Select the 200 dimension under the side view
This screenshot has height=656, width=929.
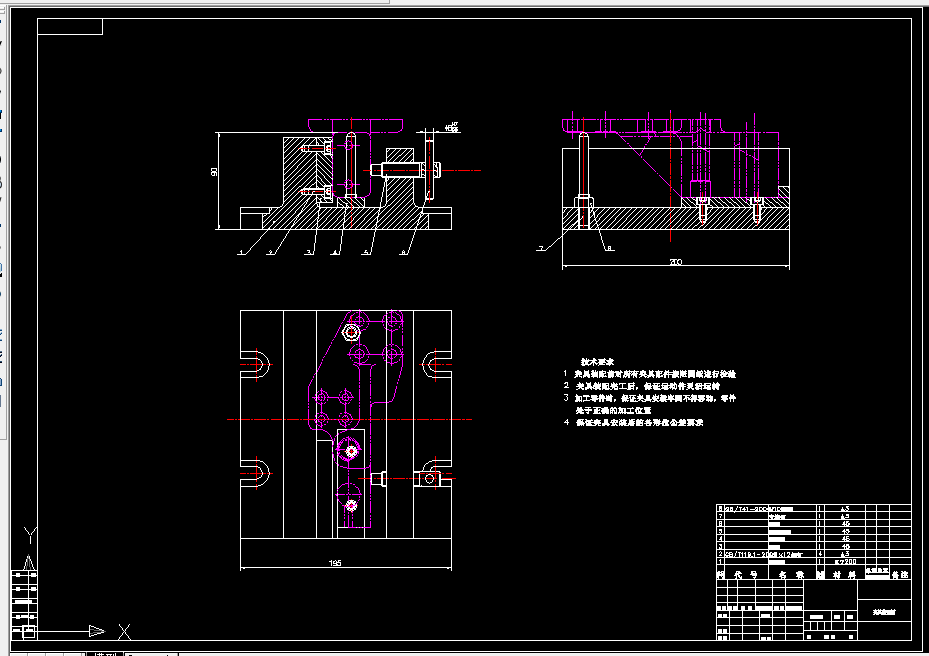pos(675,262)
